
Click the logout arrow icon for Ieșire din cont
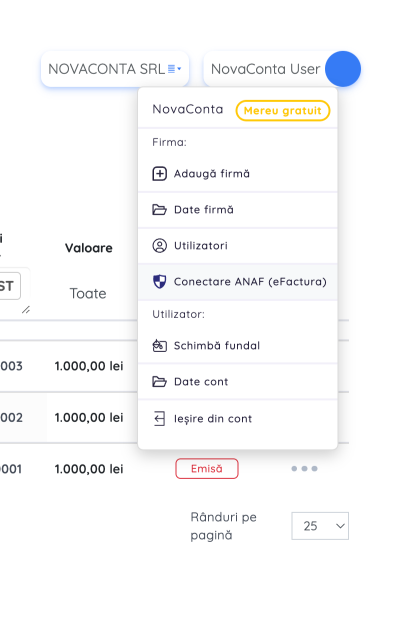[x=159, y=419]
